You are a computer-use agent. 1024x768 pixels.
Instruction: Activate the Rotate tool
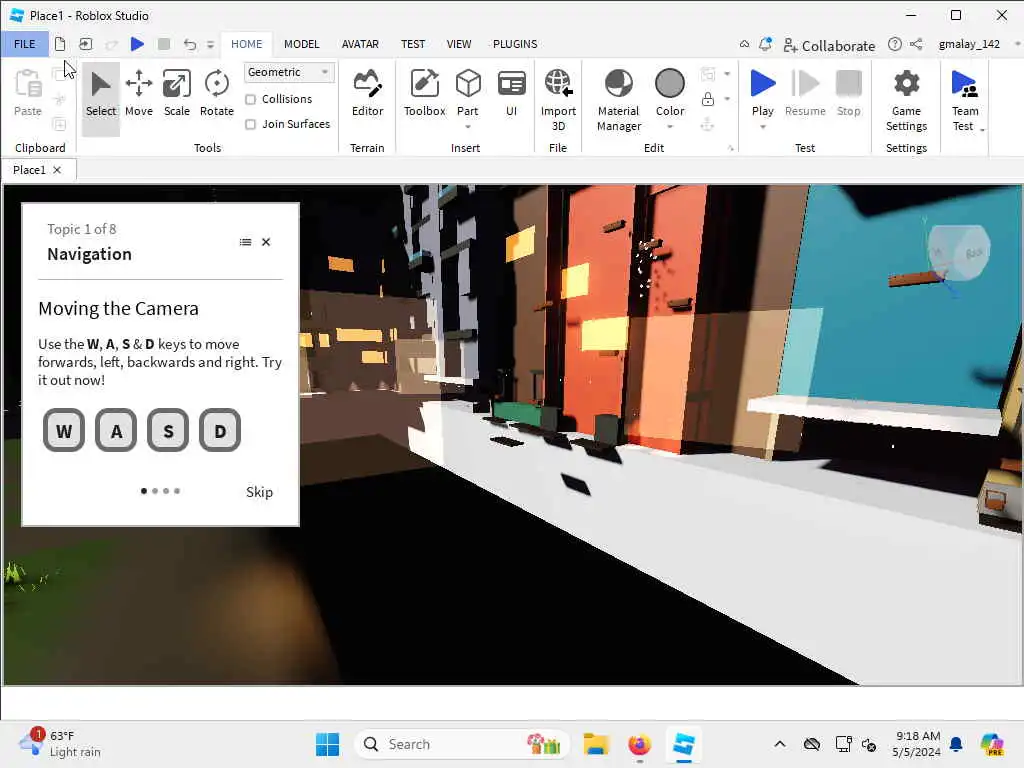[x=216, y=94]
